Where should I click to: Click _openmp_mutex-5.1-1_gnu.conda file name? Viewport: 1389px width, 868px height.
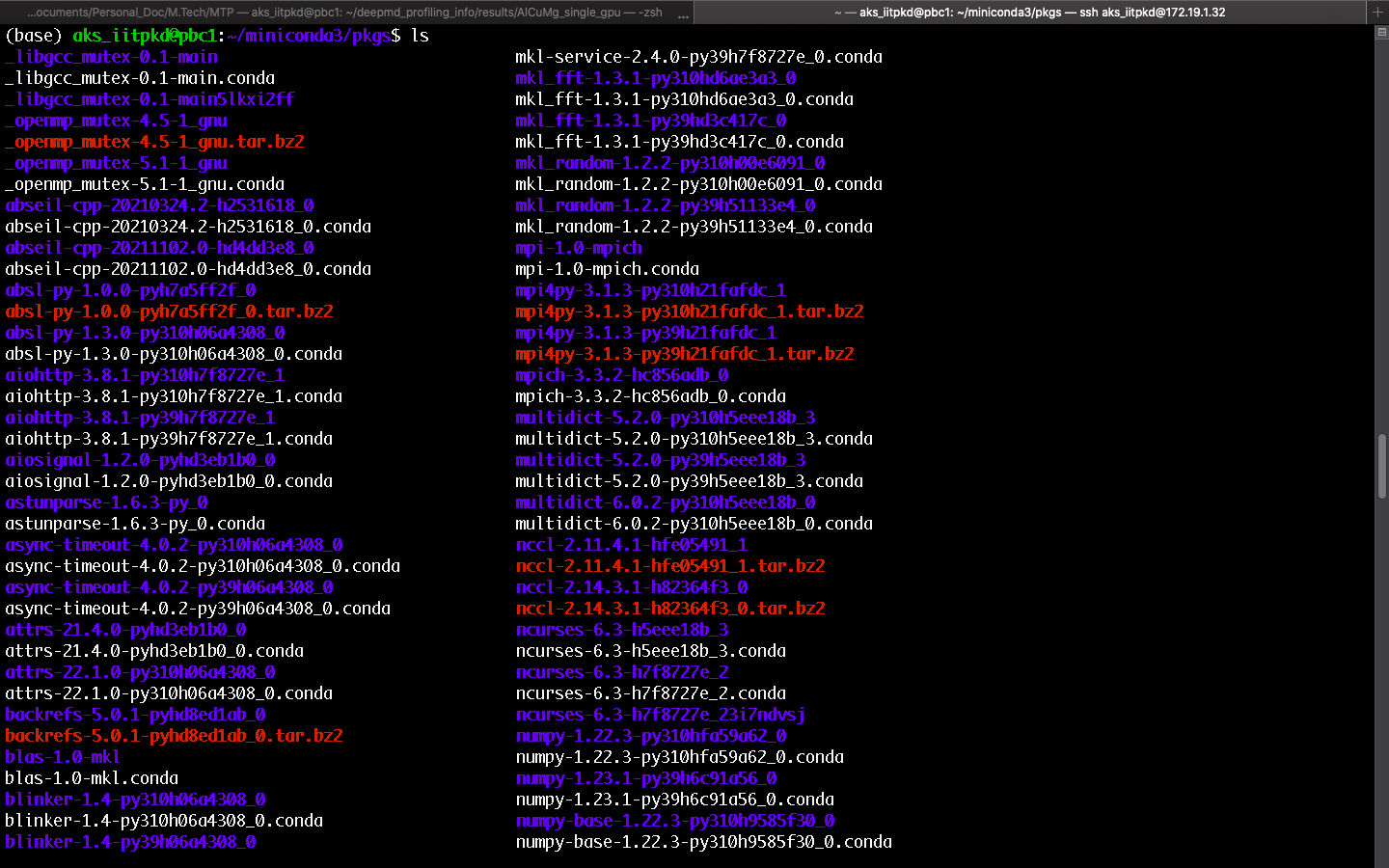pos(145,184)
